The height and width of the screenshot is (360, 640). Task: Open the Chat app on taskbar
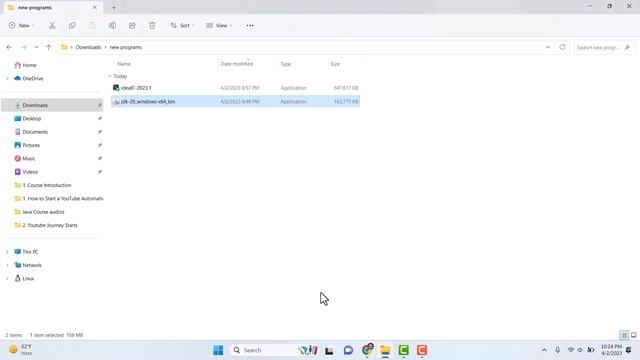348,350
